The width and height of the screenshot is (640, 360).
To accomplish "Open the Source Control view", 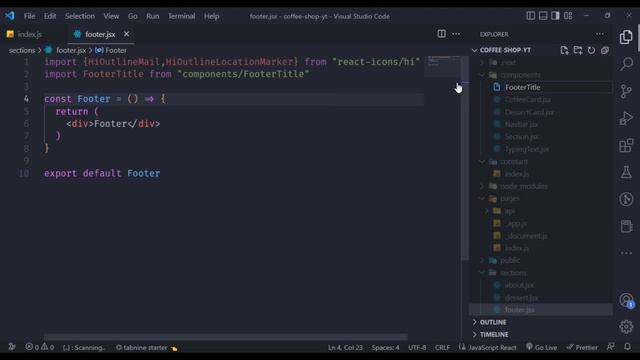I will (626, 91).
